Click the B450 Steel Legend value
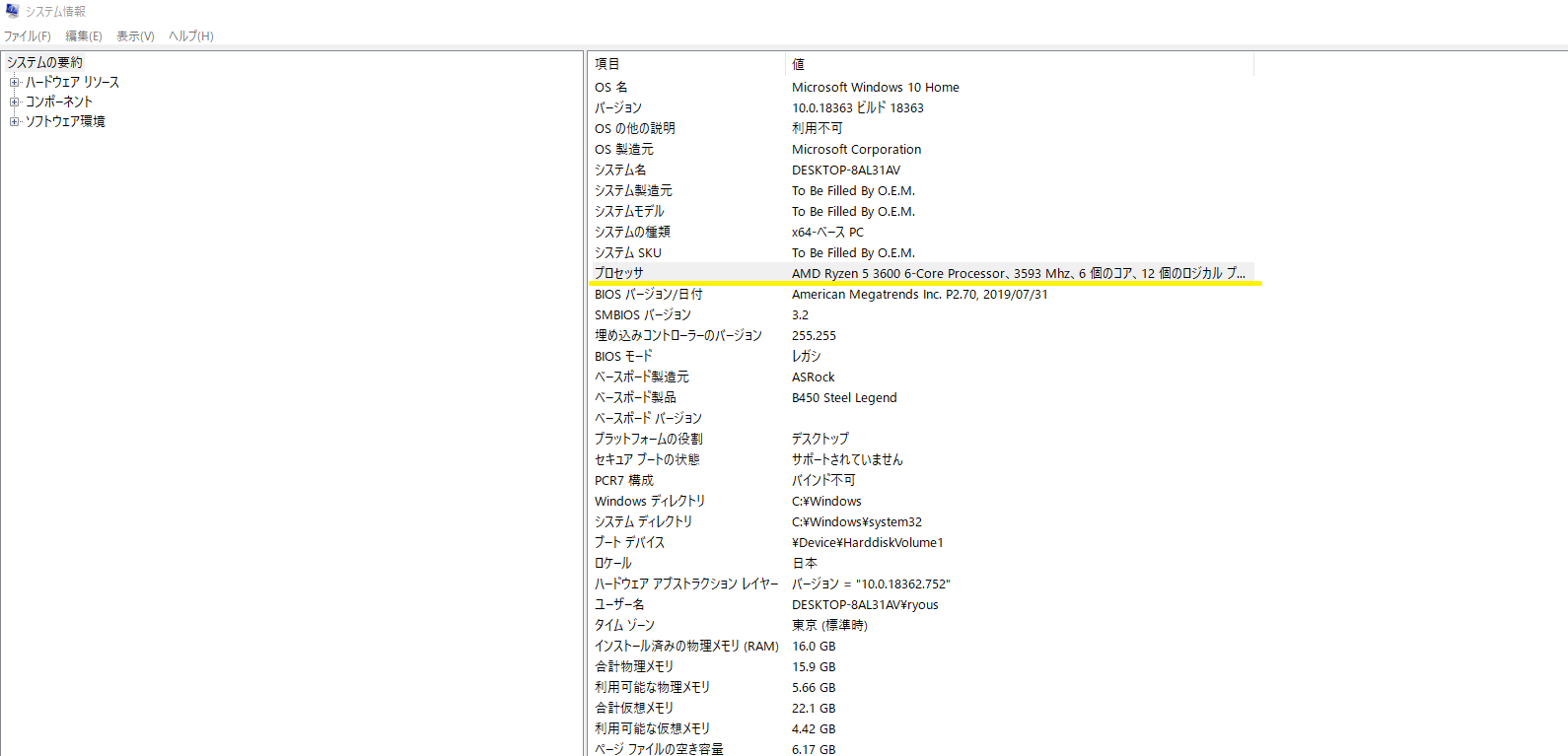 click(844, 397)
